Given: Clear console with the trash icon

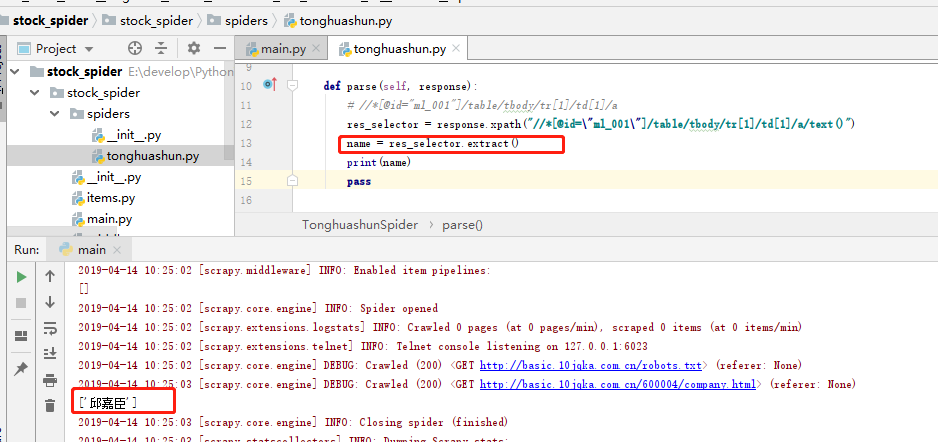Looking at the screenshot, I should (50, 406).
